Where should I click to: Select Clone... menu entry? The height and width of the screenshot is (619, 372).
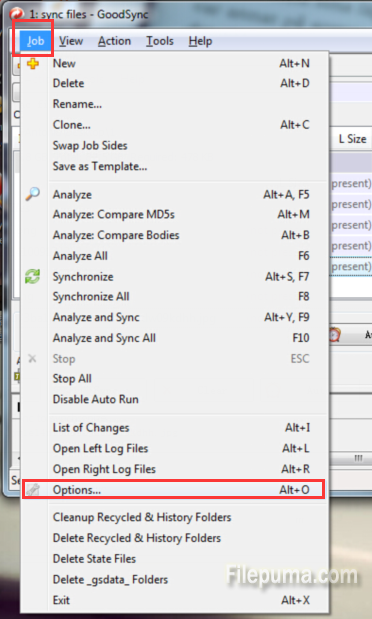coord(175,125)
